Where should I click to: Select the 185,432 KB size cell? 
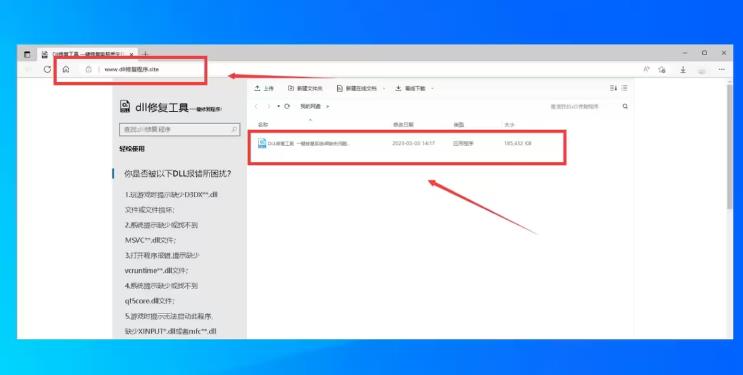pyautogui.click(x=518, y=143)
